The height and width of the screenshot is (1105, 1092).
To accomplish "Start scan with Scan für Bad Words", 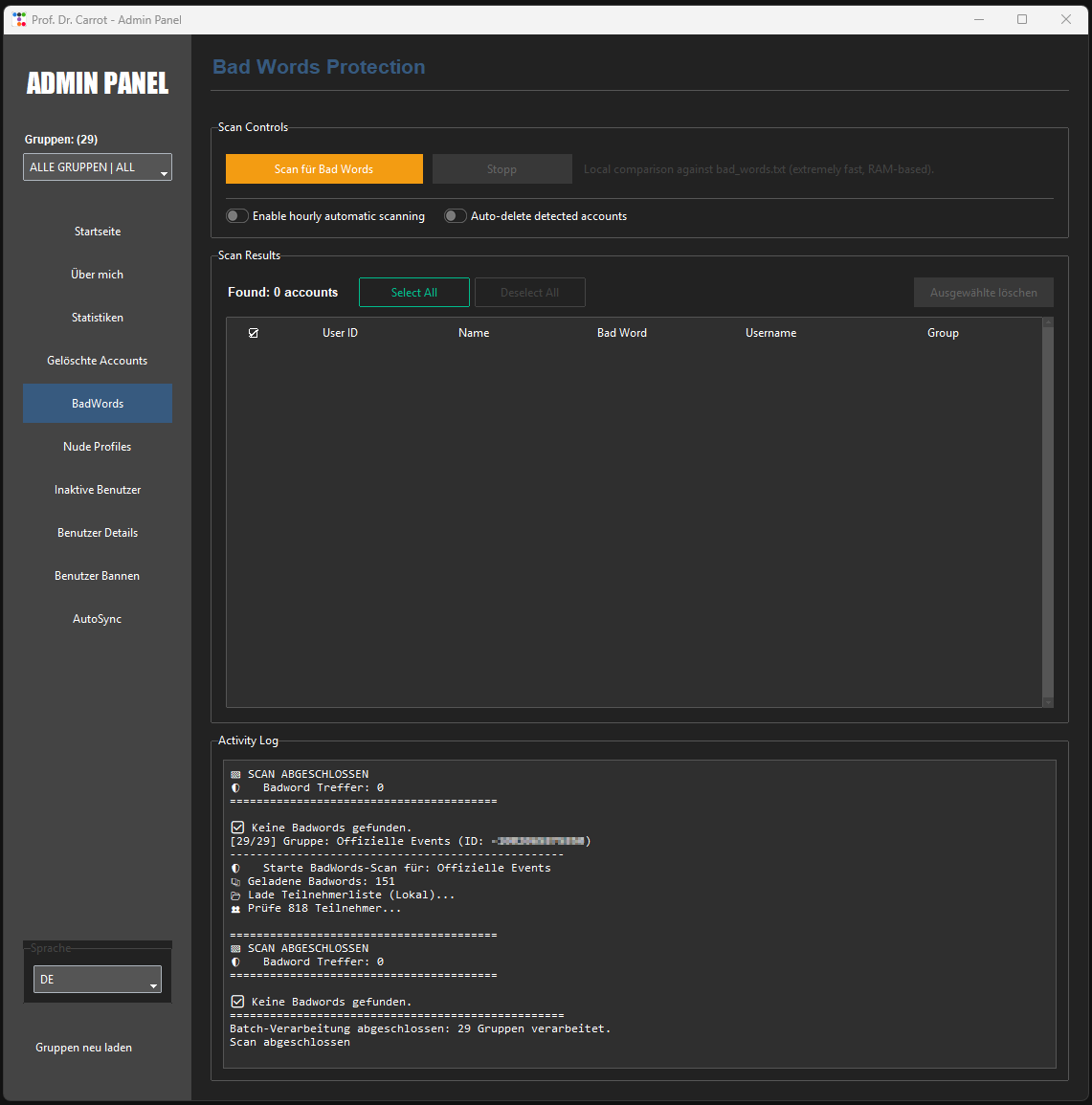I will pyautogui.click(x=324, y=169).
